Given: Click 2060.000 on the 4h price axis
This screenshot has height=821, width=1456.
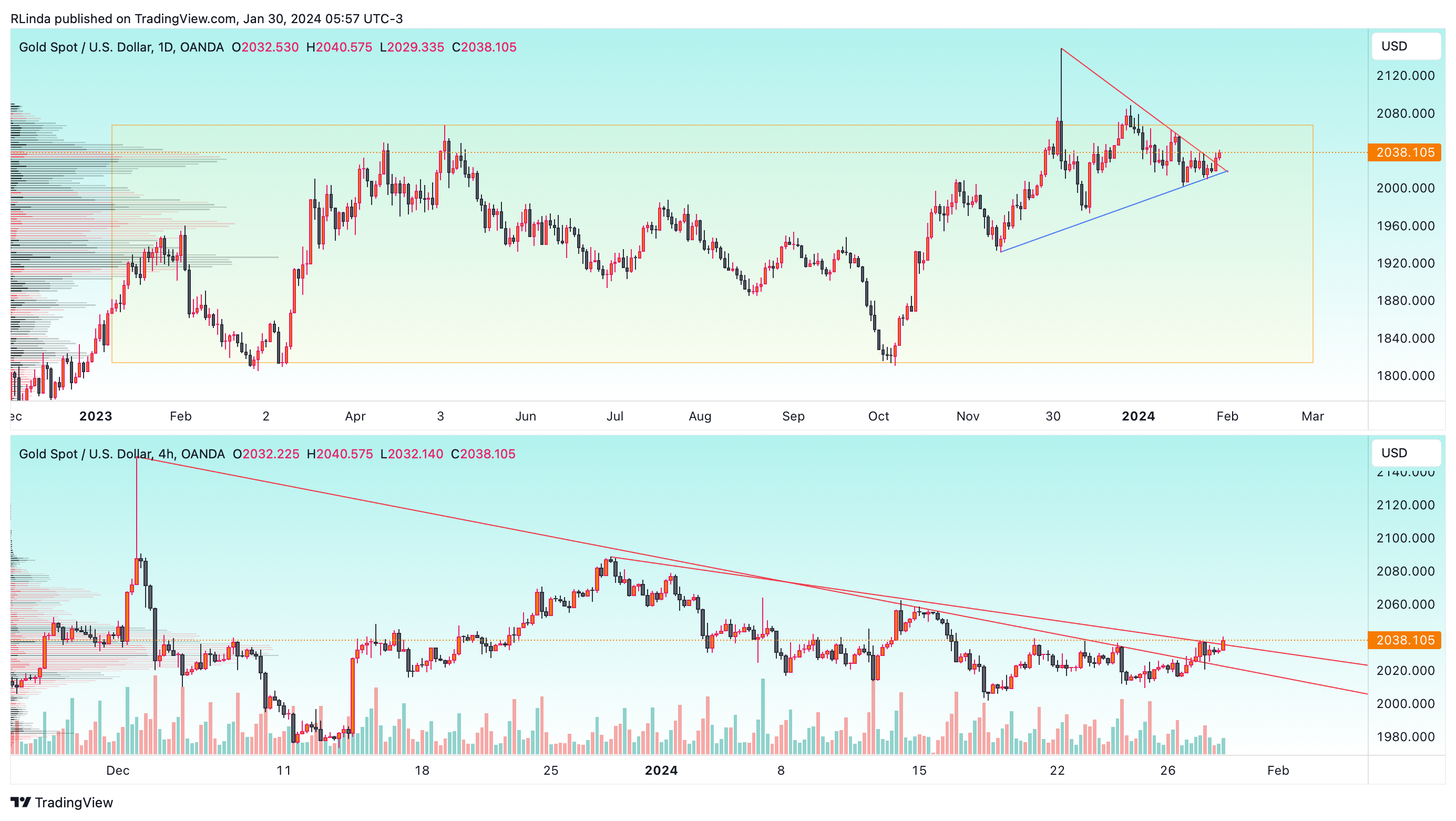Looking at the screenshot, I should 1405,604.
